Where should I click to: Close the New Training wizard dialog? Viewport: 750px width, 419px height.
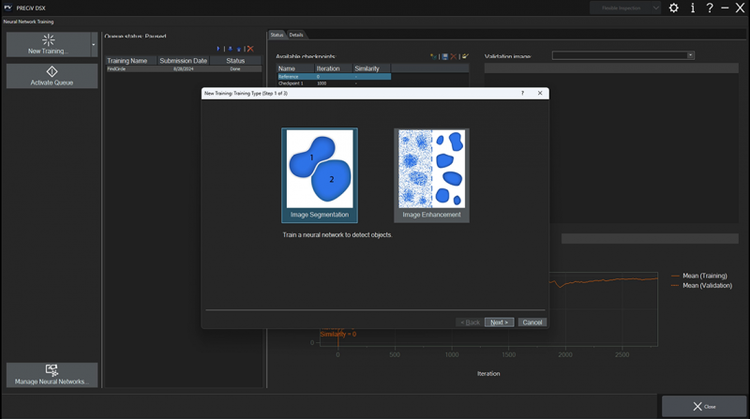(540, 93)
